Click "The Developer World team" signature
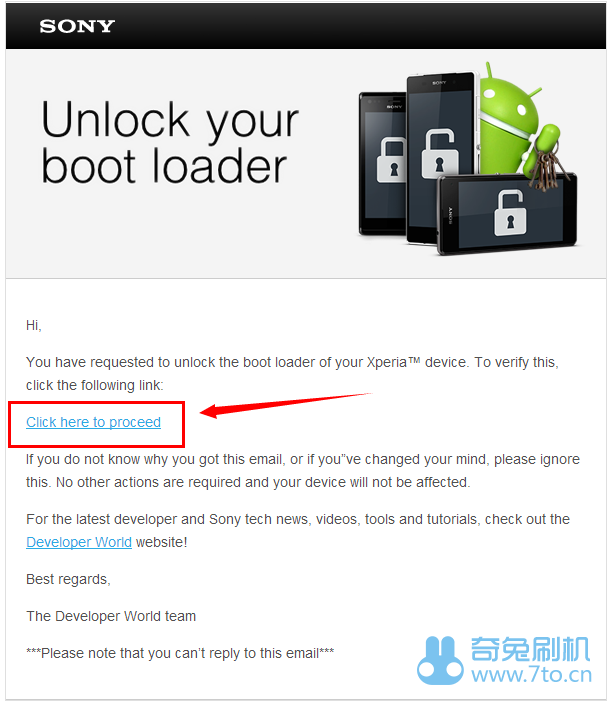Image resolution: width=610 pixels, height=704 pixels. (111, 616)
